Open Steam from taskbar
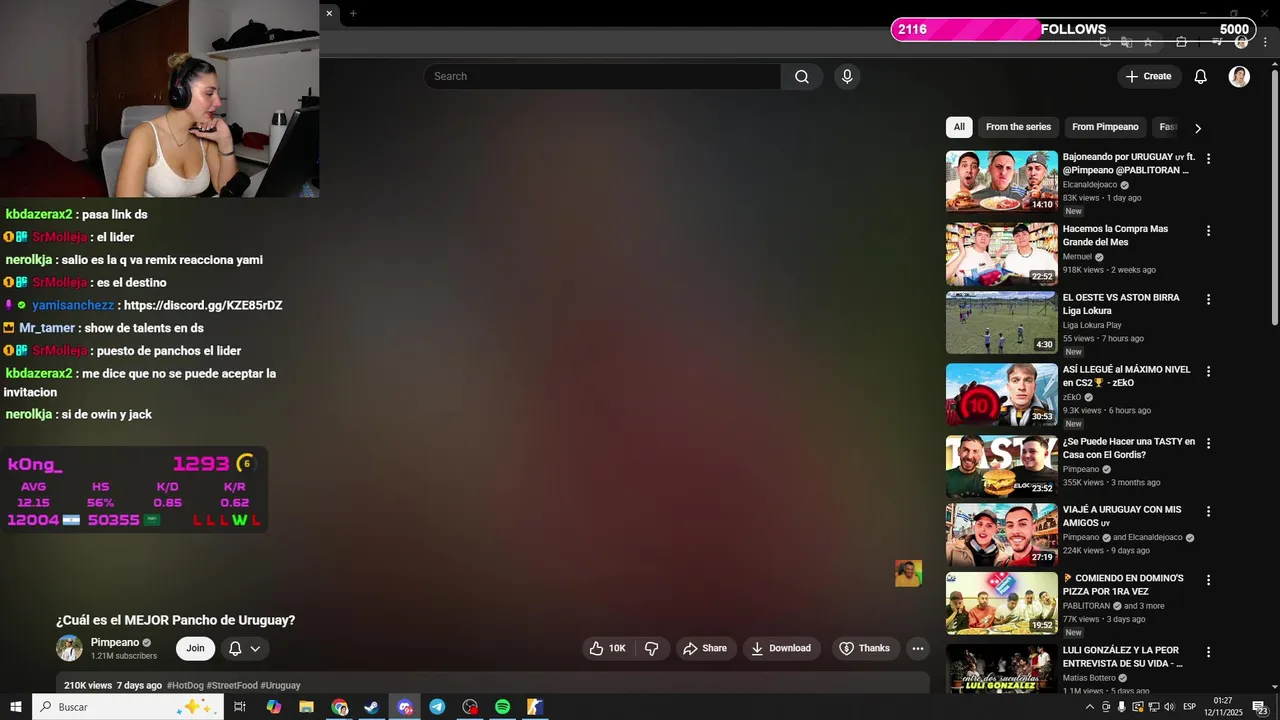 click(x=371, y=707)
